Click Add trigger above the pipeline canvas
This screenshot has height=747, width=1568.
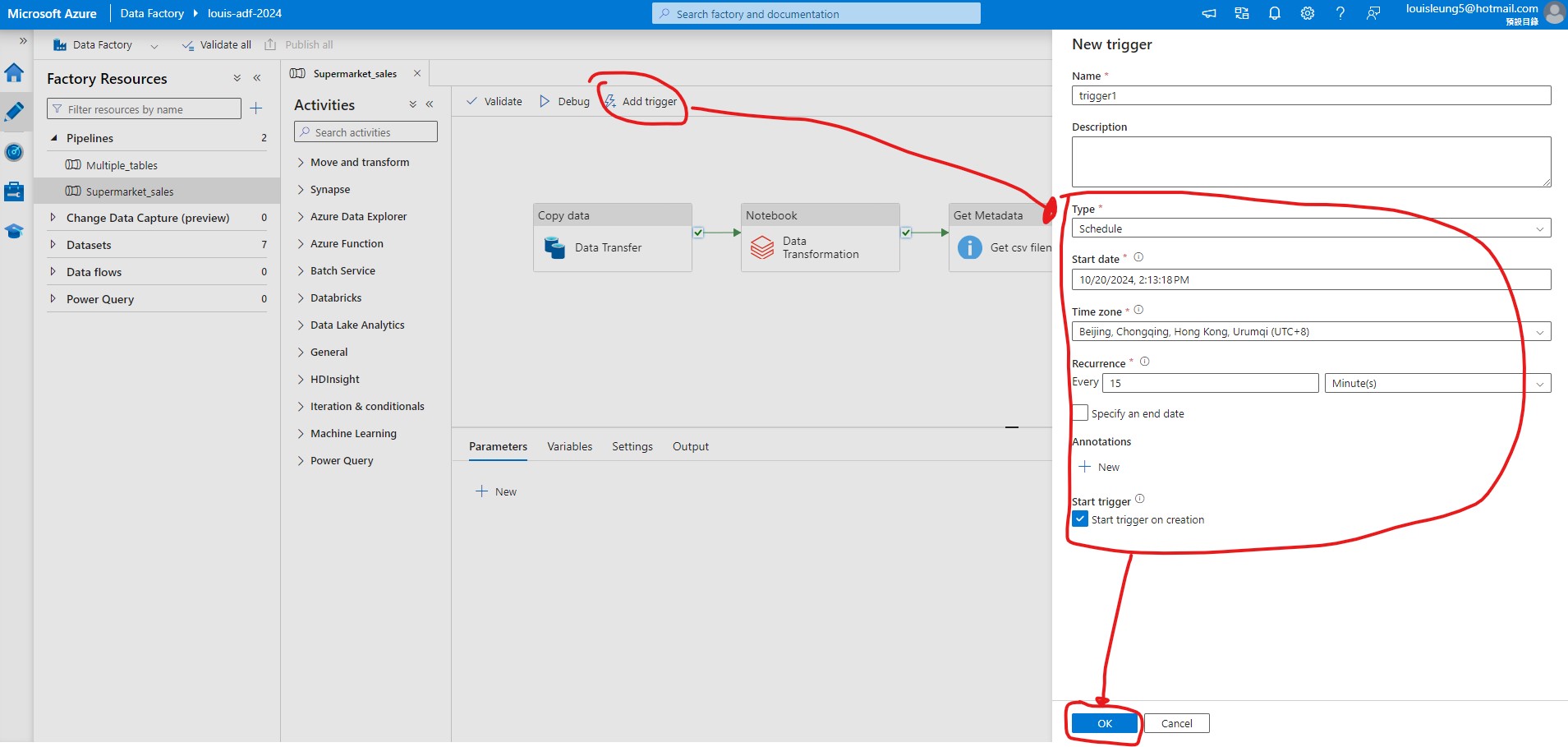(x=649, y=101)
